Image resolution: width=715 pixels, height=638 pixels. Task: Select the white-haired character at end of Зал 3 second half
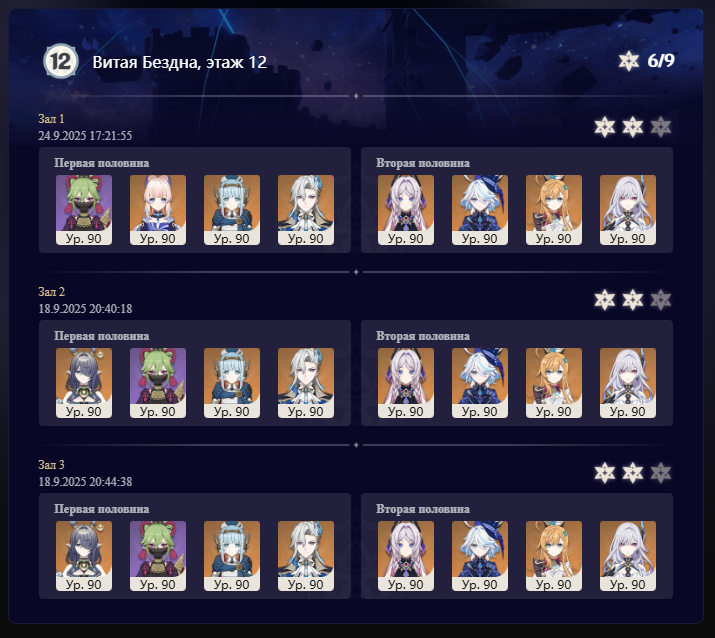click(x=628, y=556)
